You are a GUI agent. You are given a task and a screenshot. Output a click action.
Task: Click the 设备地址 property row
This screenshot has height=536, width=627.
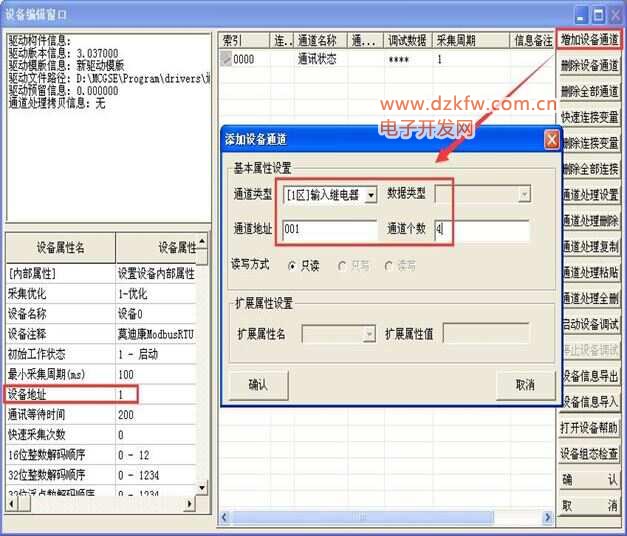click(60, 394)
